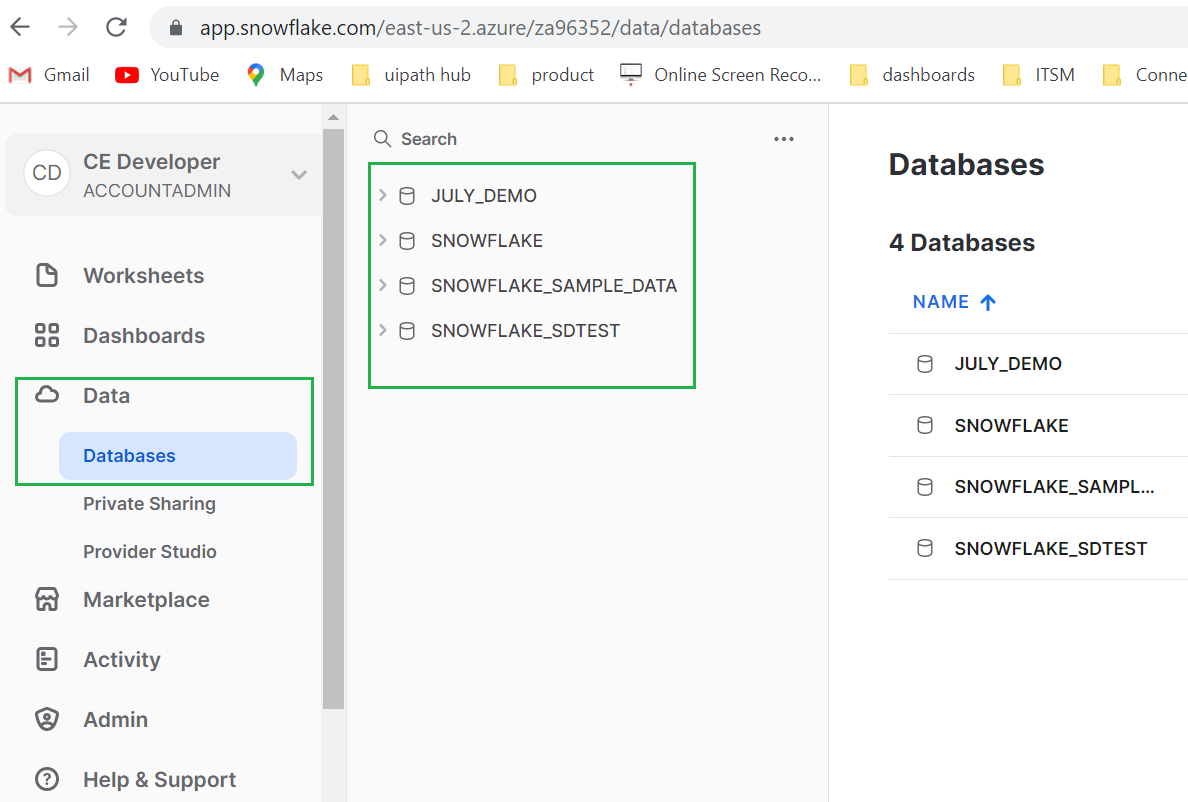Open Worksheets in the sidebar

click(144, 276)
